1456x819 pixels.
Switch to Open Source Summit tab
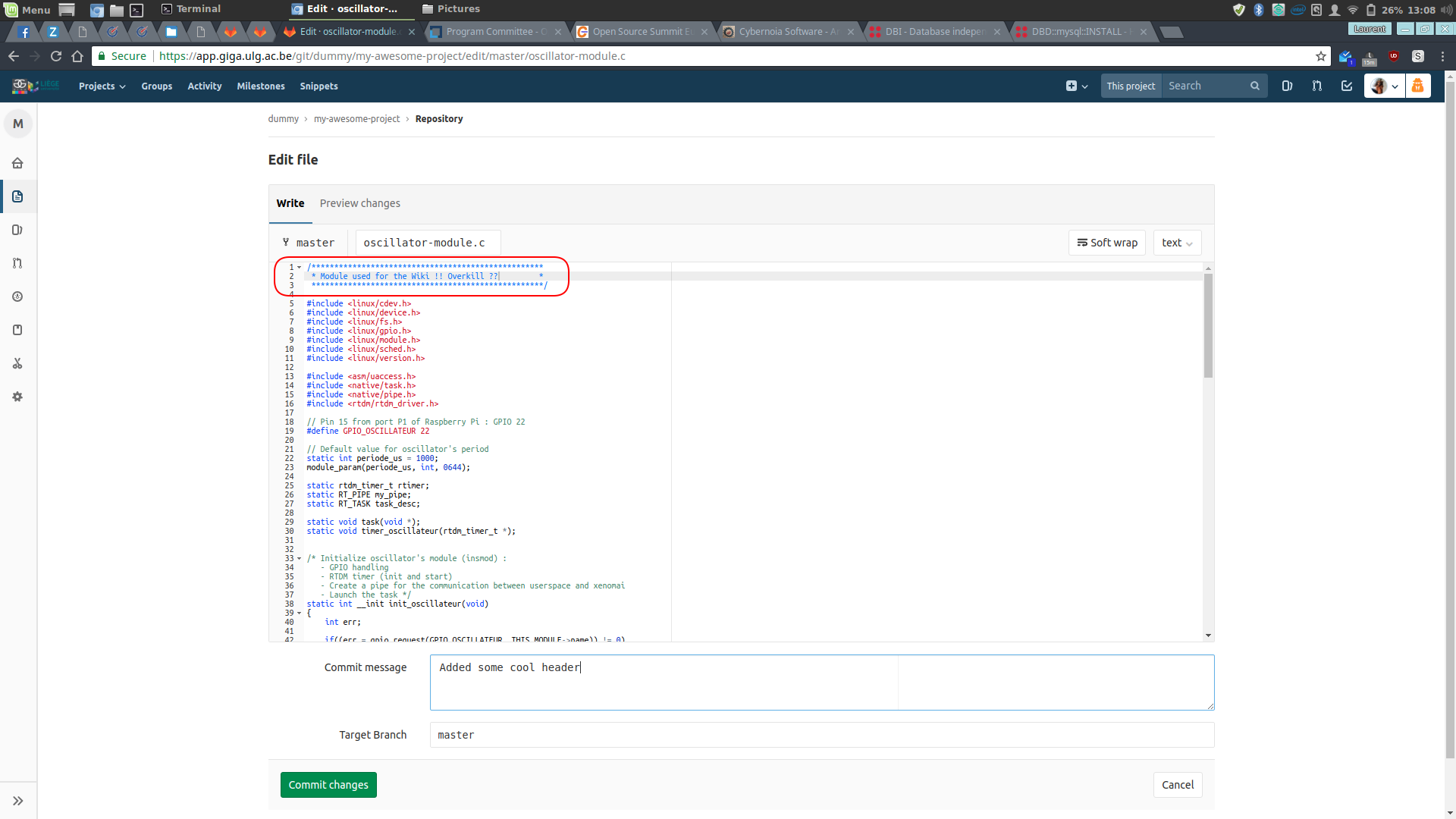[642, 31]
